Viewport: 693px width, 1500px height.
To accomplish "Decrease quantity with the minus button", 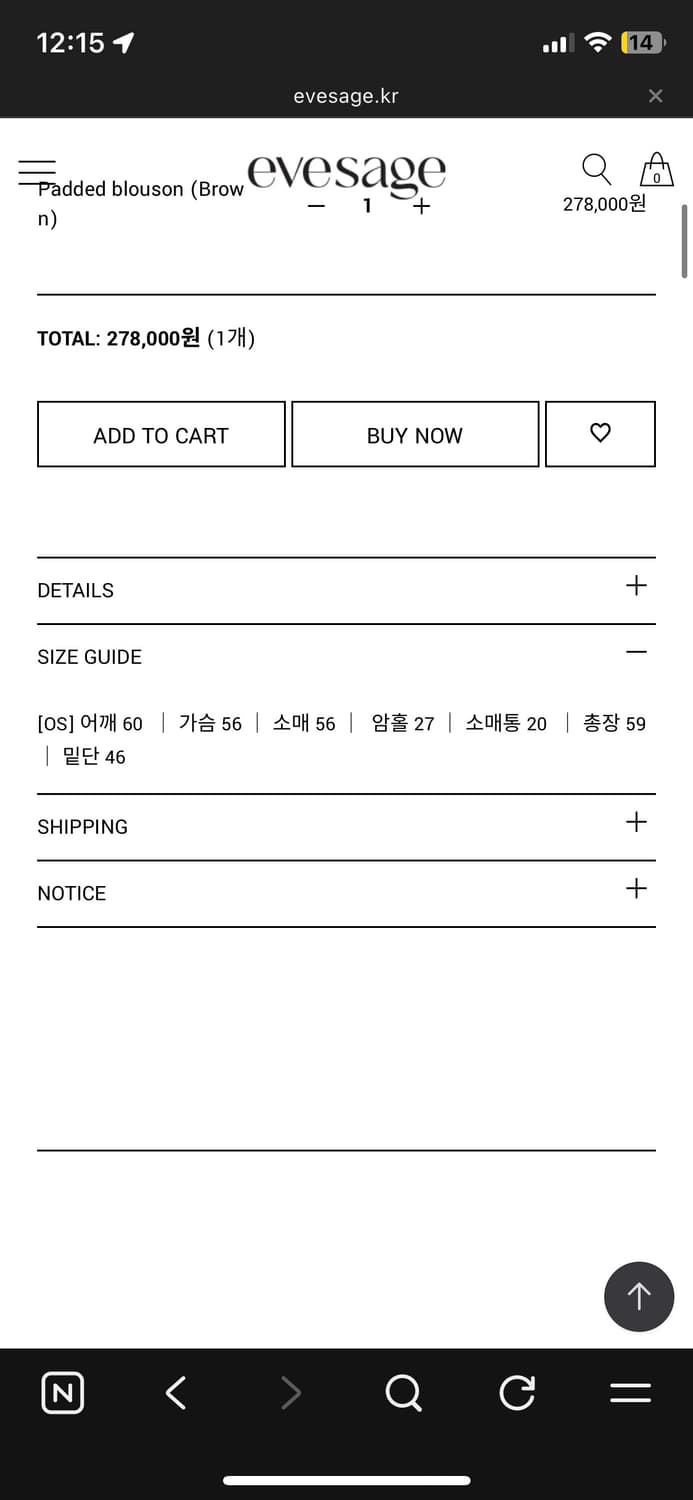I will click(317, 206).
